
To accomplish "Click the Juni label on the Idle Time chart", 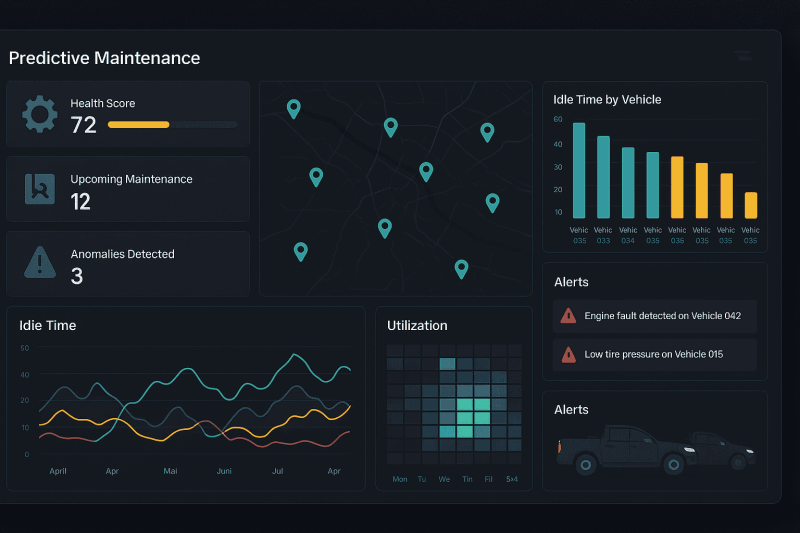I will coord(224,471).
